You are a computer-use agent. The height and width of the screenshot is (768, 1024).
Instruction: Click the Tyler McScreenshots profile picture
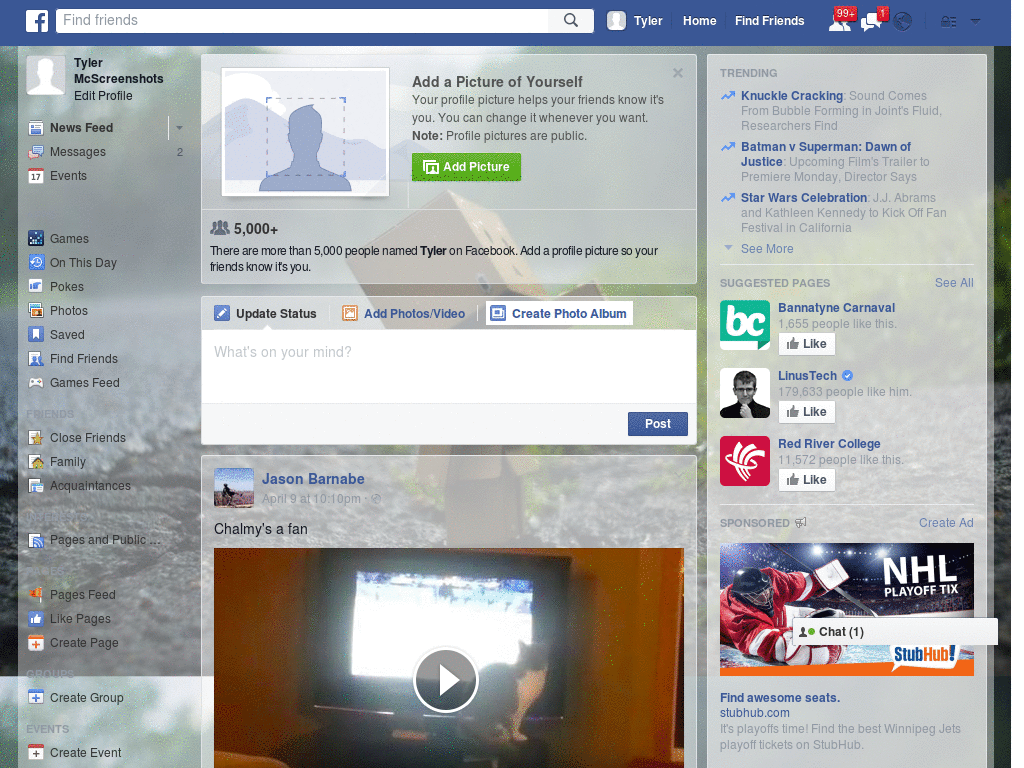46,75
